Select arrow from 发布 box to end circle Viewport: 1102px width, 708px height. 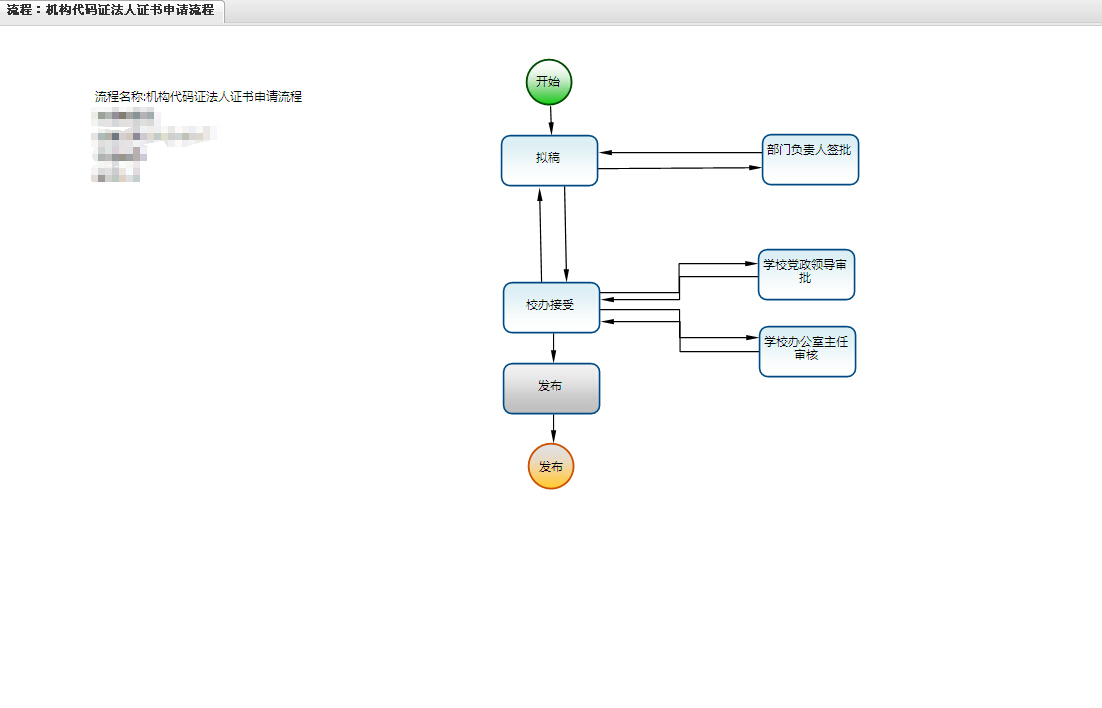[553, 428]
